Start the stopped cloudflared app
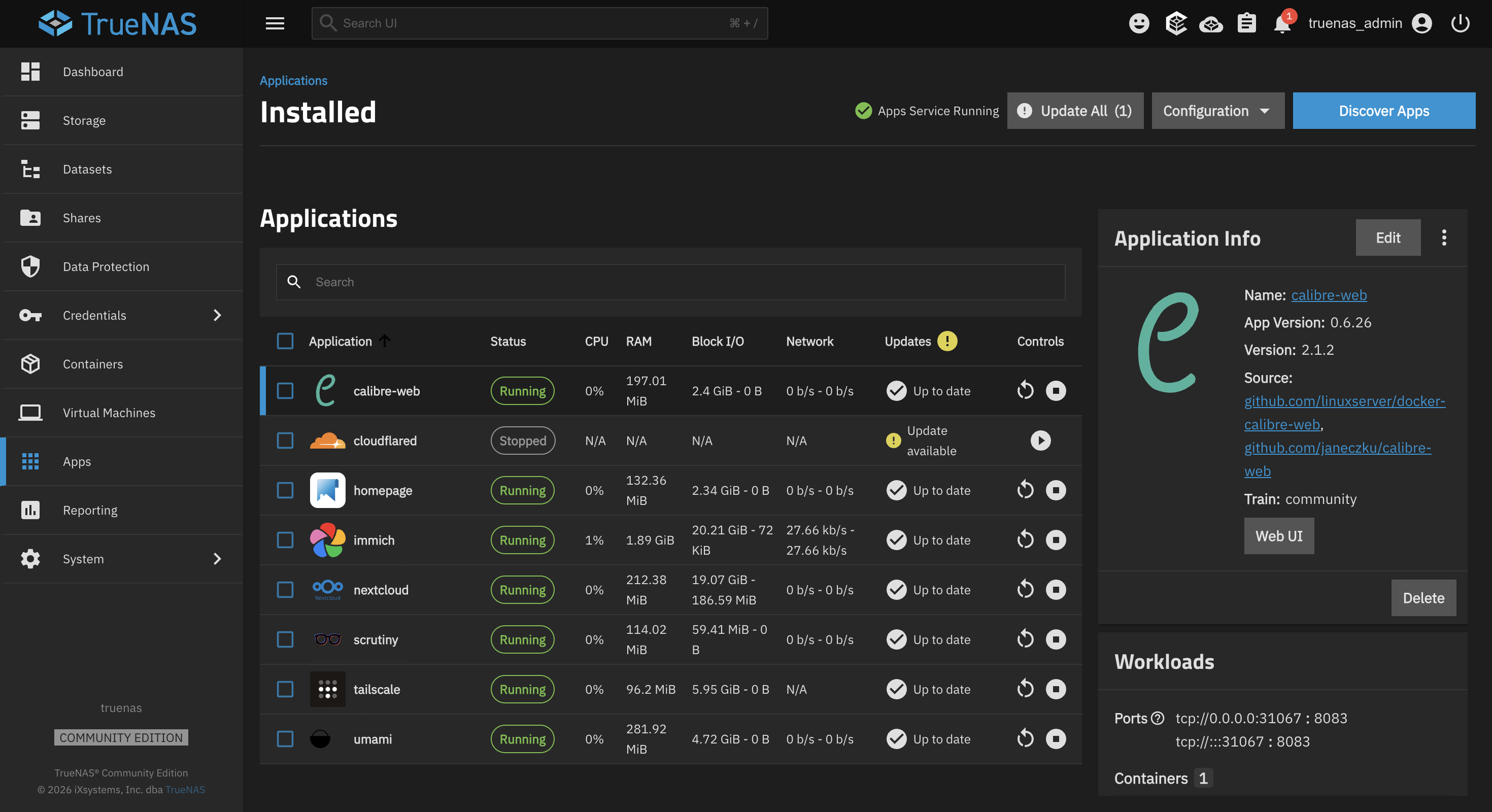The width and height of the screenshot is (1492, 812). [x=1040, y=441]
